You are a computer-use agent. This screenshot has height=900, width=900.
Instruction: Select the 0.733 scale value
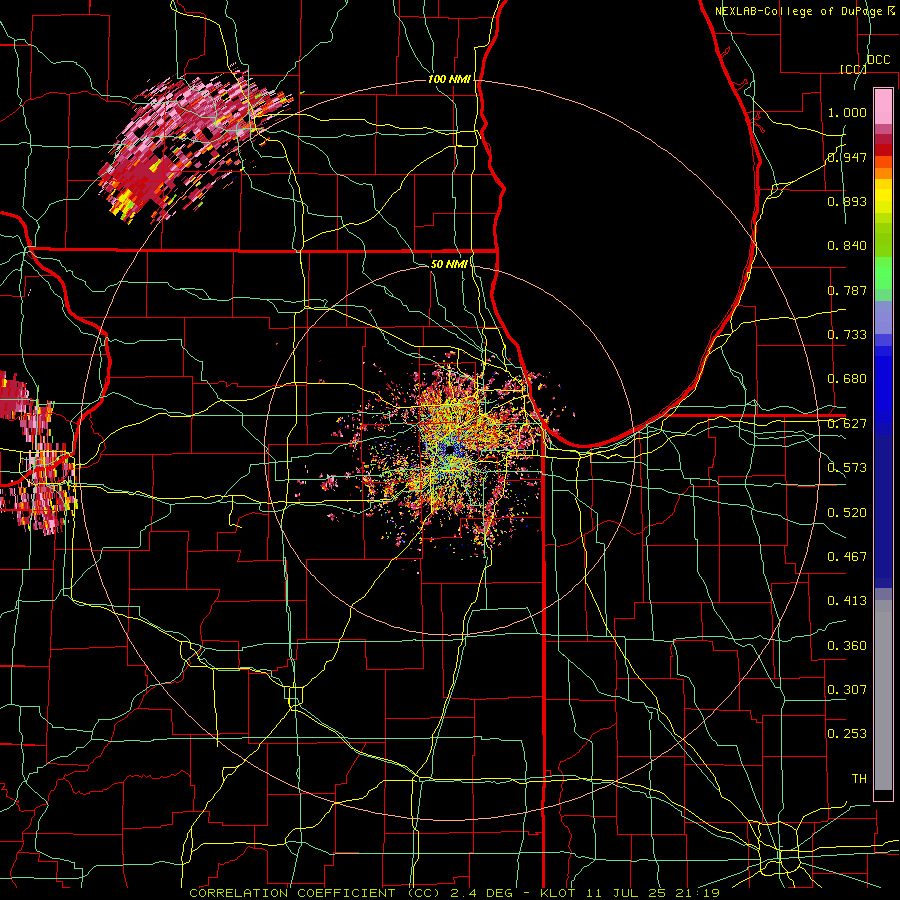(847, 335)
